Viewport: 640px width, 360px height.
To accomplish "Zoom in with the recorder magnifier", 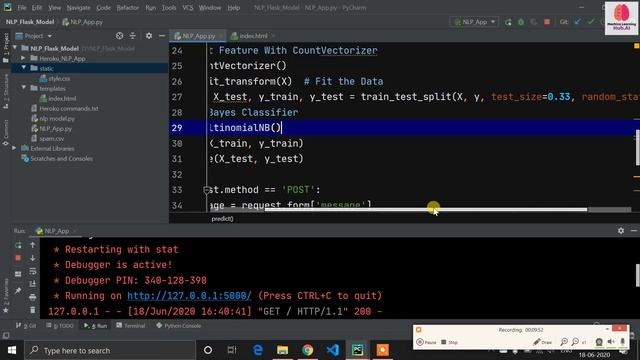I will click(x=564, y=342).
